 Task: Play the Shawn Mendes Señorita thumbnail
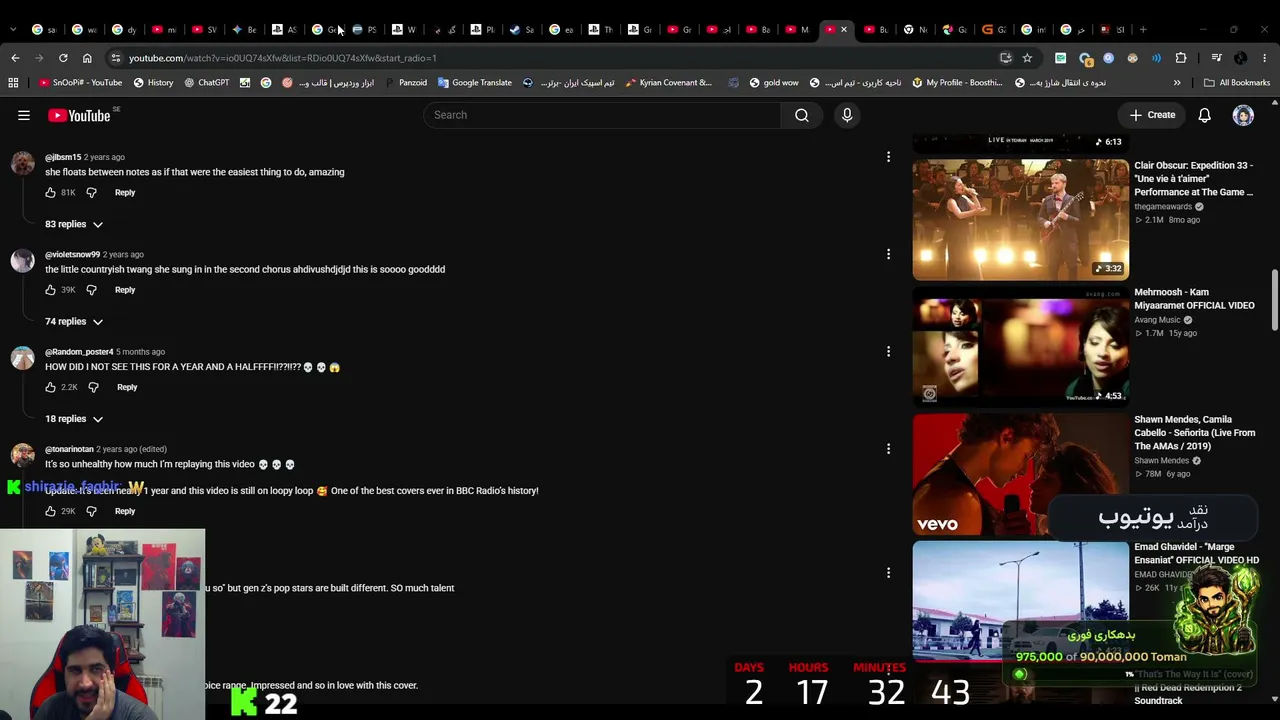[x=1020, y=474]
